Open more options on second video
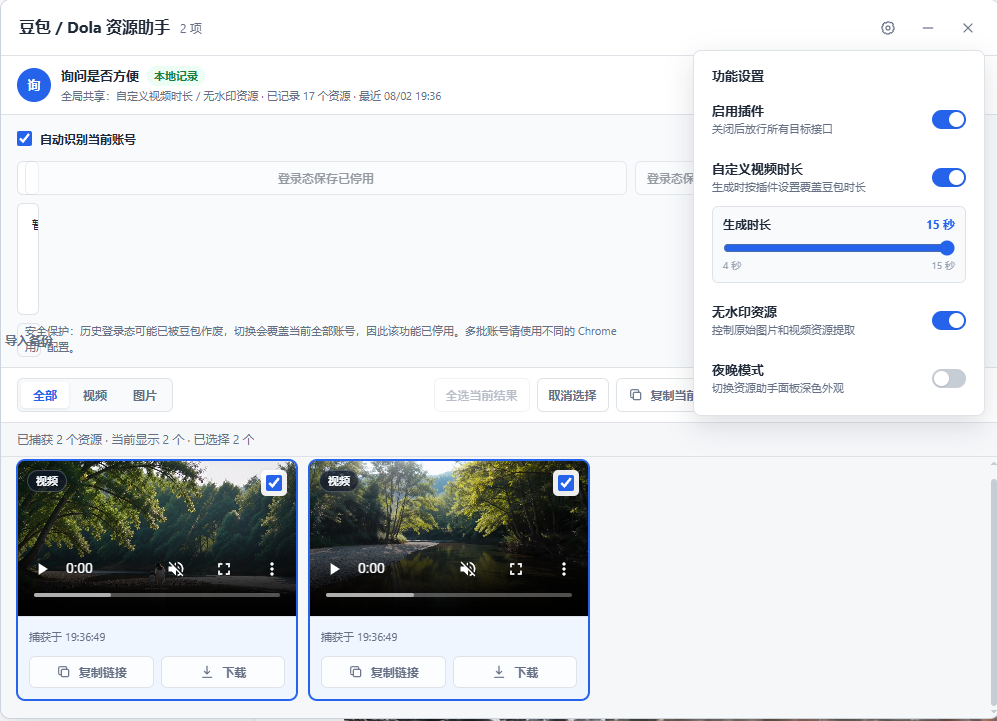The image size is (997, 721). coord(563,568)
